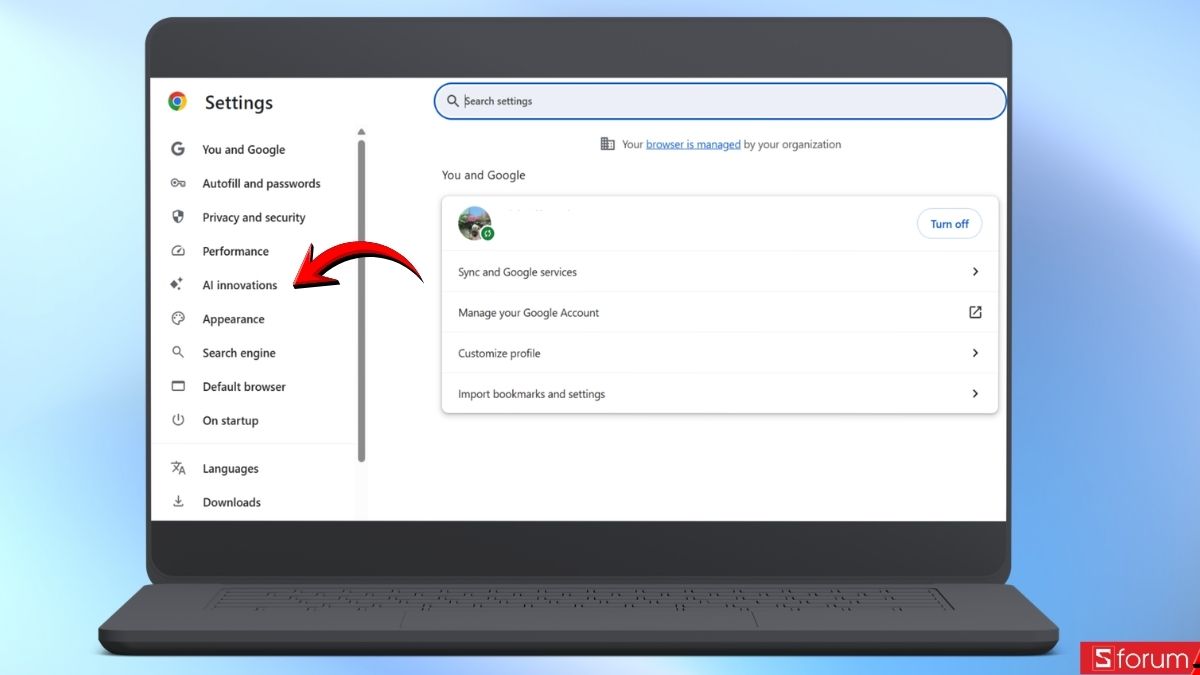Viewport: 1200px width, 675px height.
Task: Click the key icon for Autofill and passwords
Action: click(178, 183)
